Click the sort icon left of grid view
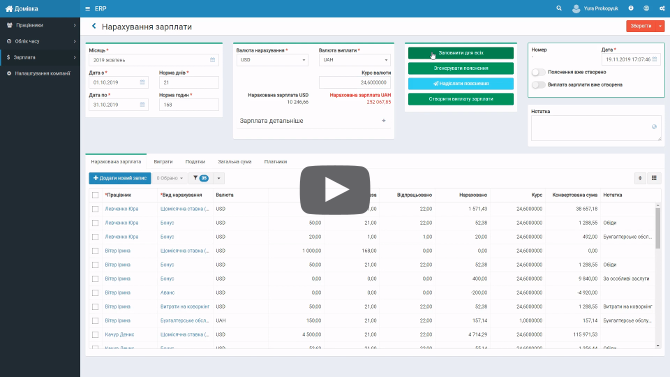 click(640, 178)
